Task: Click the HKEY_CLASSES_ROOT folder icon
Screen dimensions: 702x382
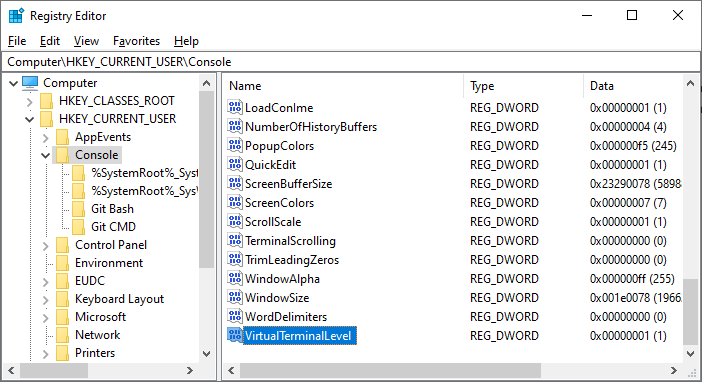Action: (x=47, y=101)
